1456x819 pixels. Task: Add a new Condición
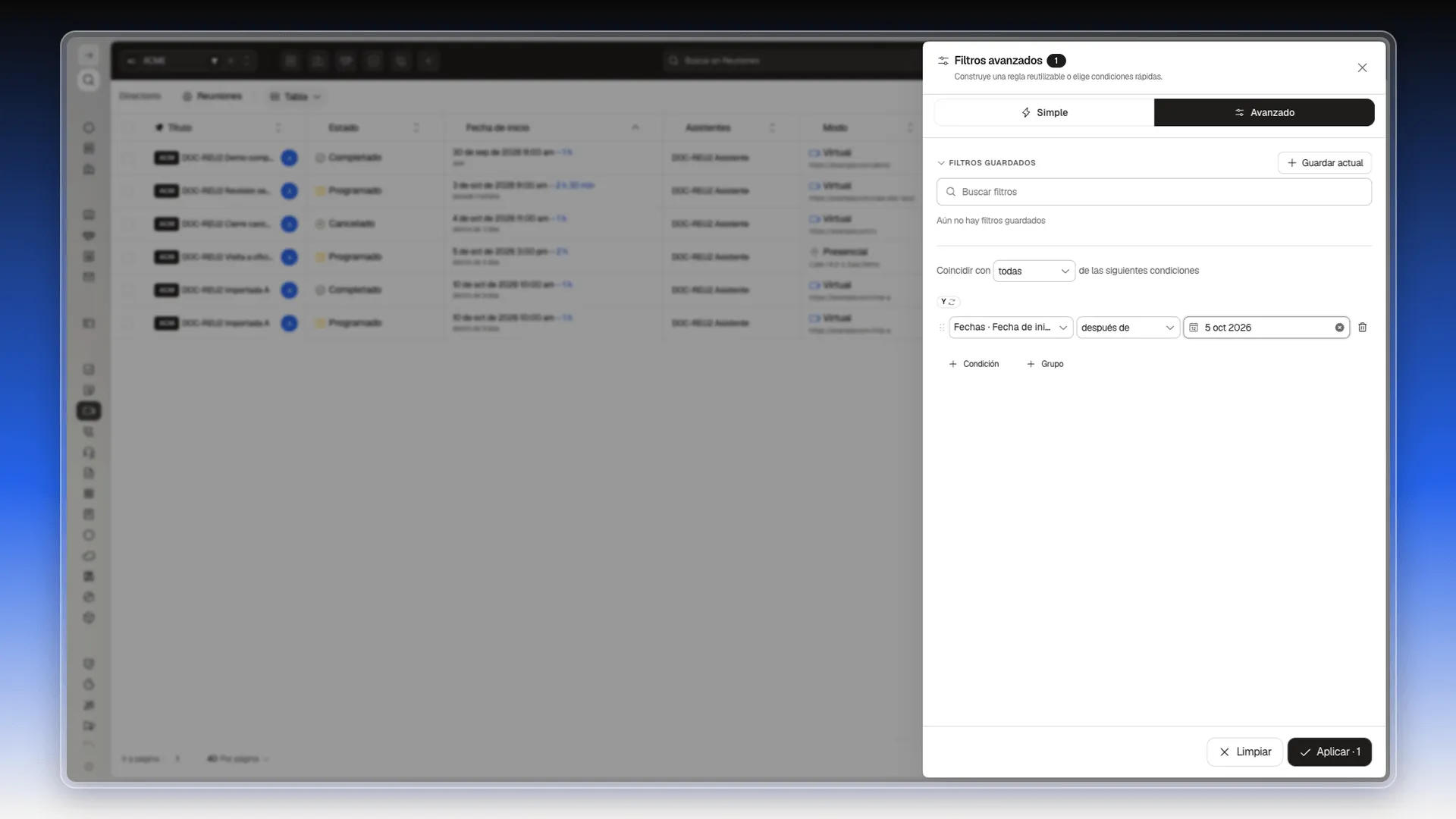[974, 364]
